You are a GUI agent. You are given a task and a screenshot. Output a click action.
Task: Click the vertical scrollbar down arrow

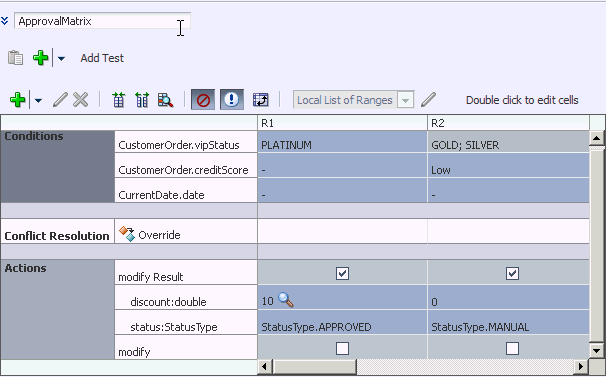tap(596, 351)
